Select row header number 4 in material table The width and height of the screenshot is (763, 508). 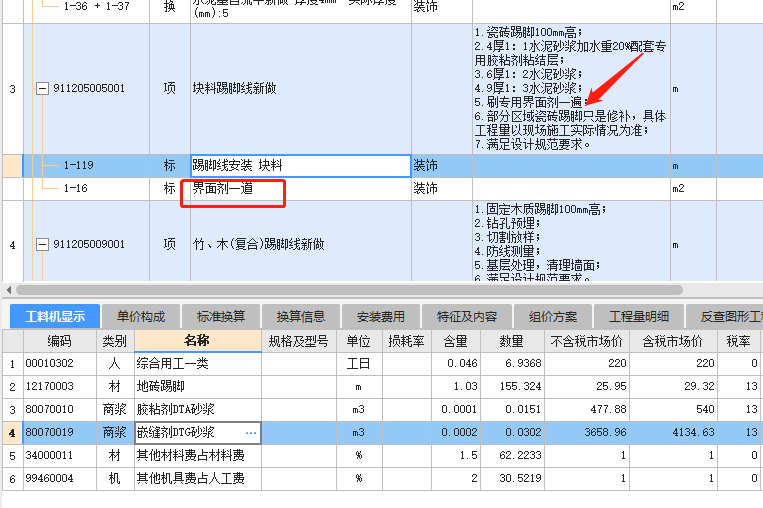tap(13, 433)
